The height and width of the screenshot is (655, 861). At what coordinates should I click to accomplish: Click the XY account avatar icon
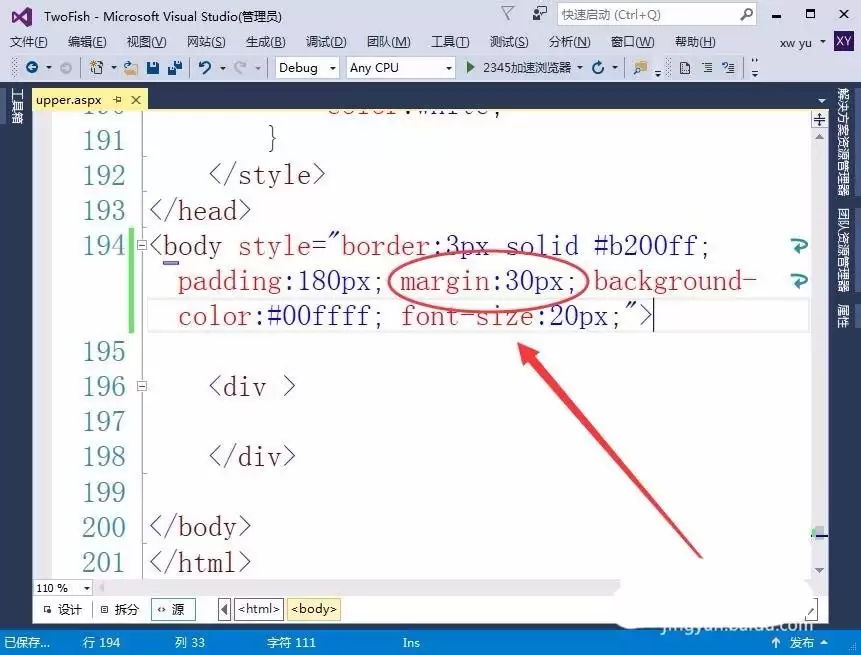point(845,42)
